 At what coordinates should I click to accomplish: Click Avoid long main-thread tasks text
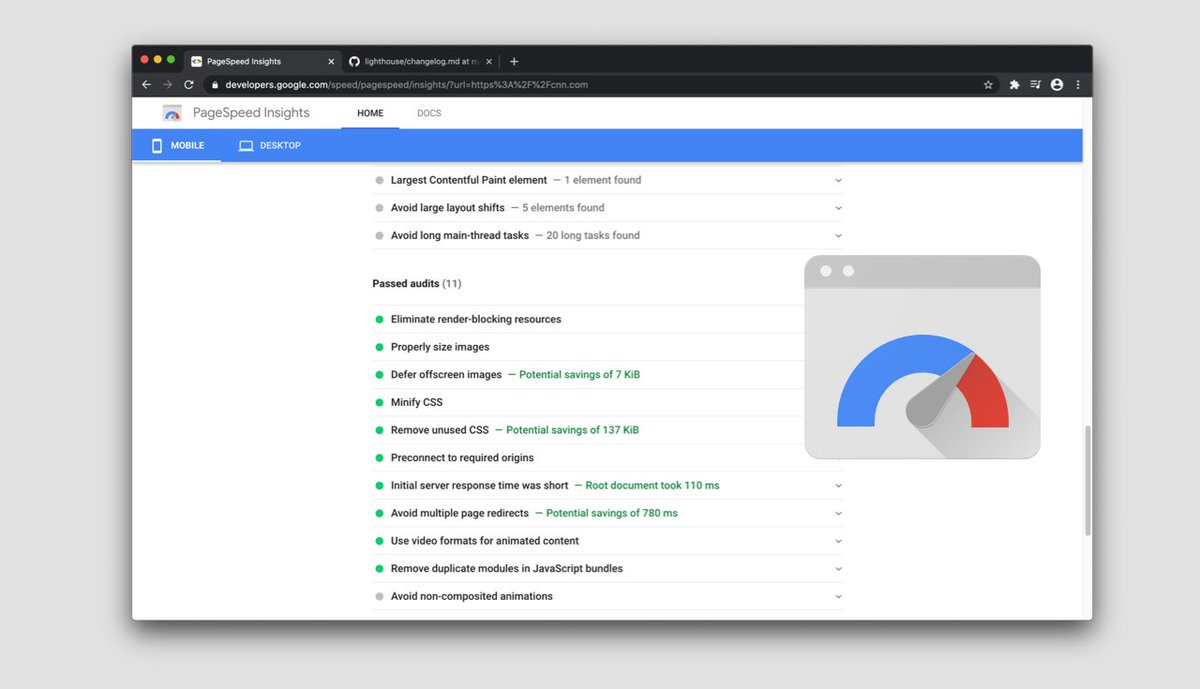460,236
